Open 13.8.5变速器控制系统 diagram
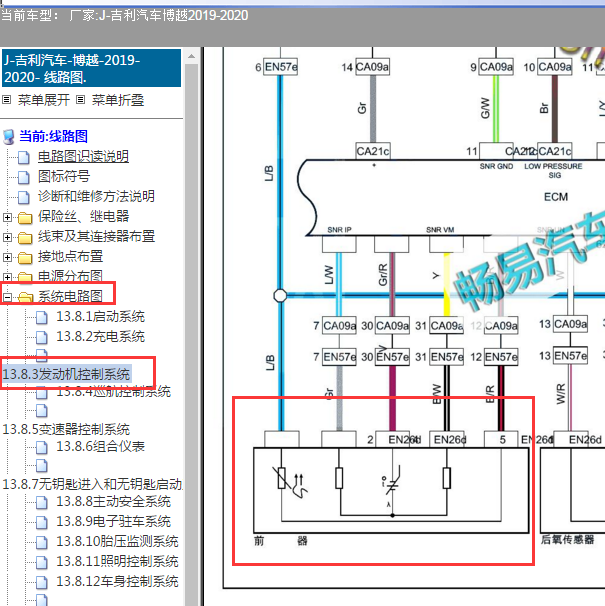605x606 pixels. point(66,429)
